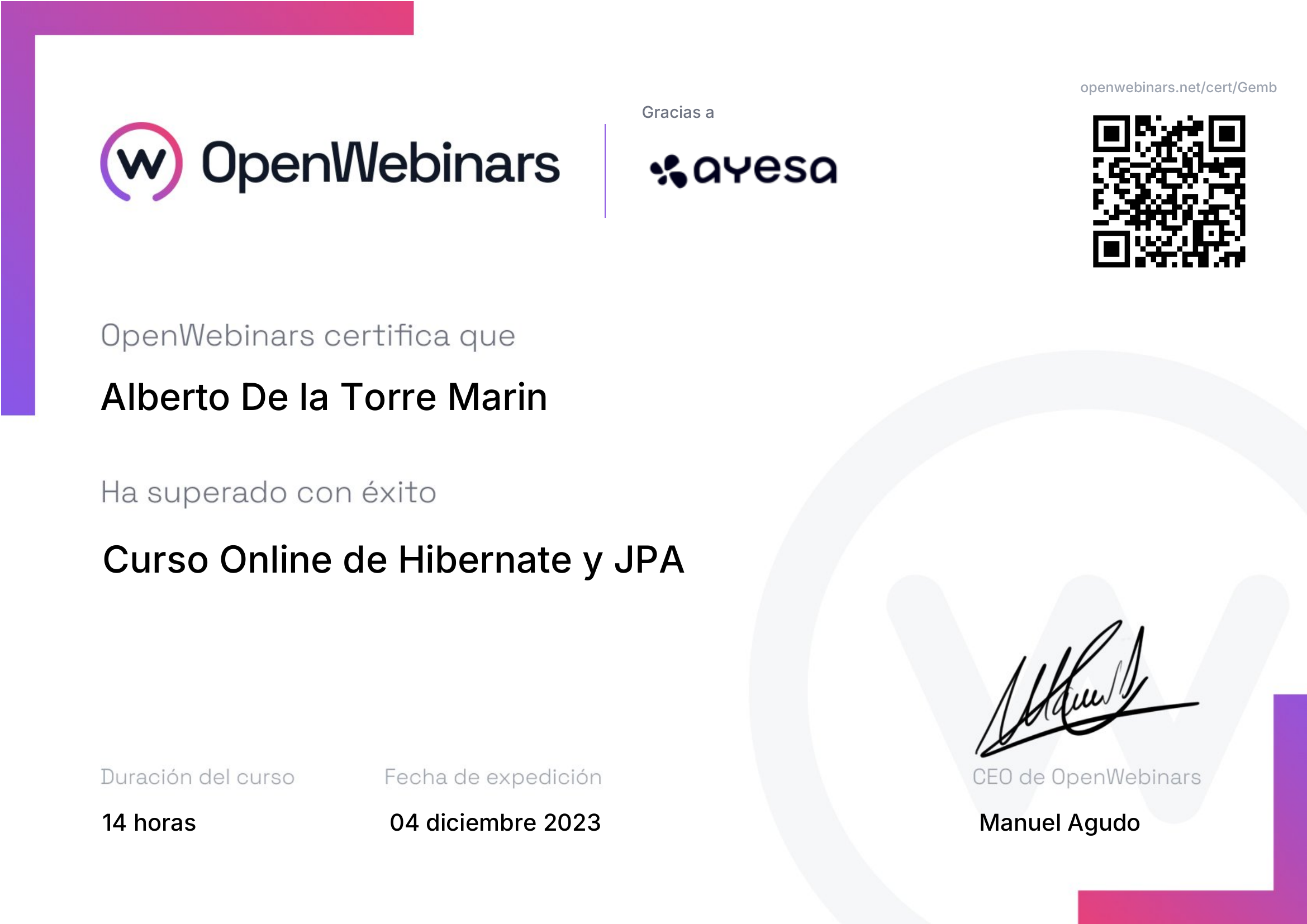Viewport: 1307px width, 924px height.
Task: Open the openwebinars.net/cert/Gemb link
Action: click(1178, 88)
